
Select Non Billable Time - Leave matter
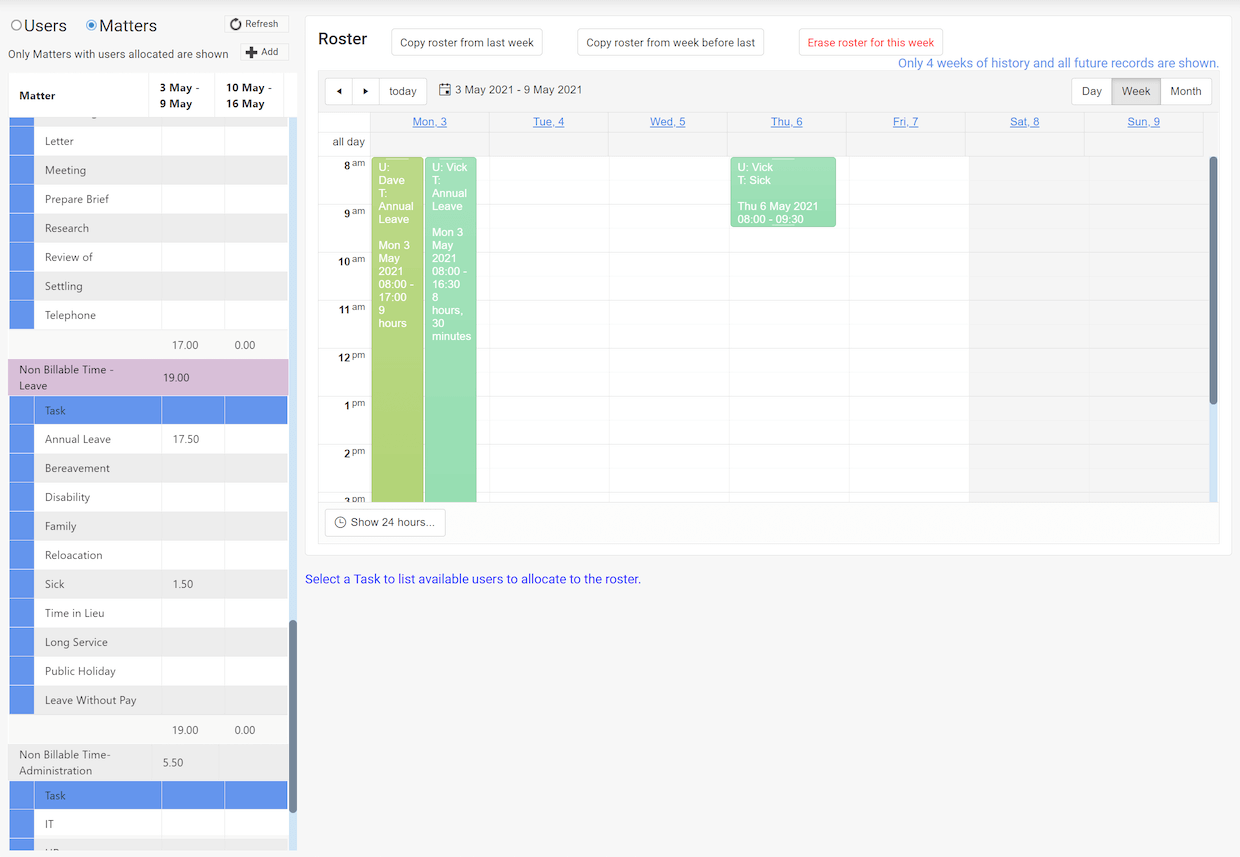[x=148, y=377]
